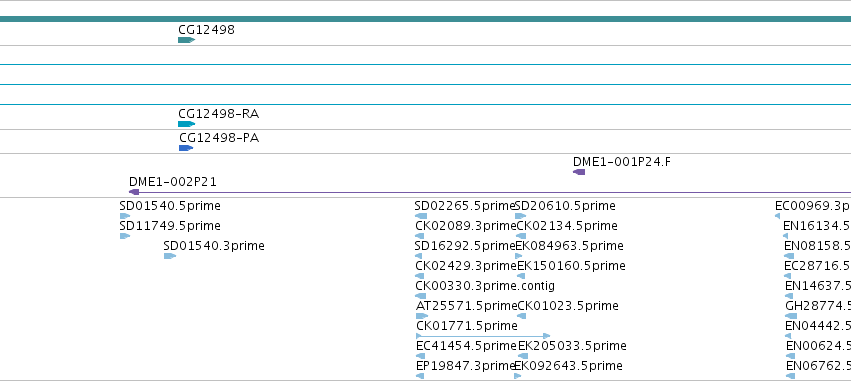Viewport: 851px width, 381px height.
Task: Select the AT25571.5prime feature arrow
Action: pyautogui.click(x=422, y=316)
